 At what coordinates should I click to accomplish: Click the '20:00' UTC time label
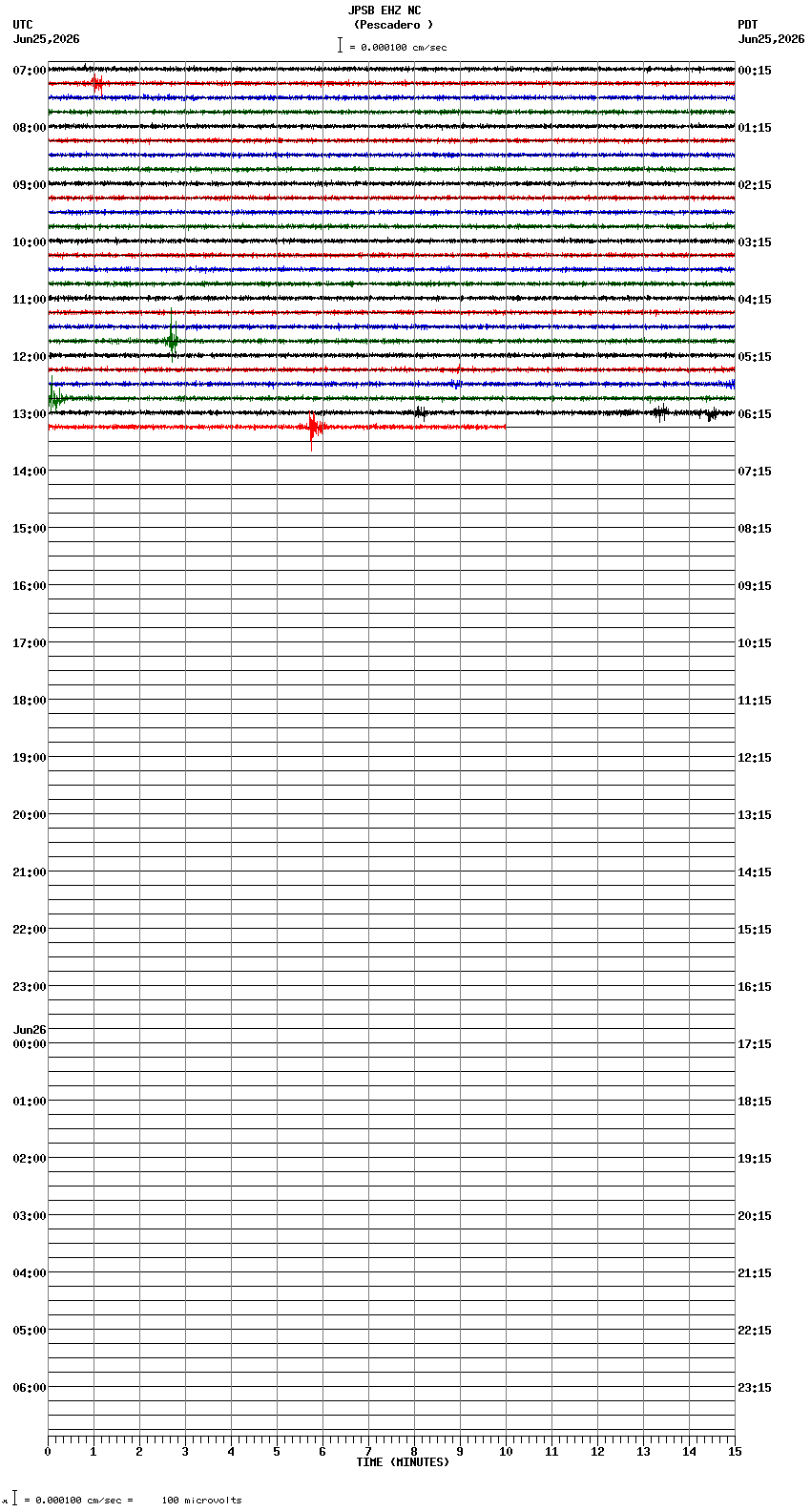click(30, 815)
